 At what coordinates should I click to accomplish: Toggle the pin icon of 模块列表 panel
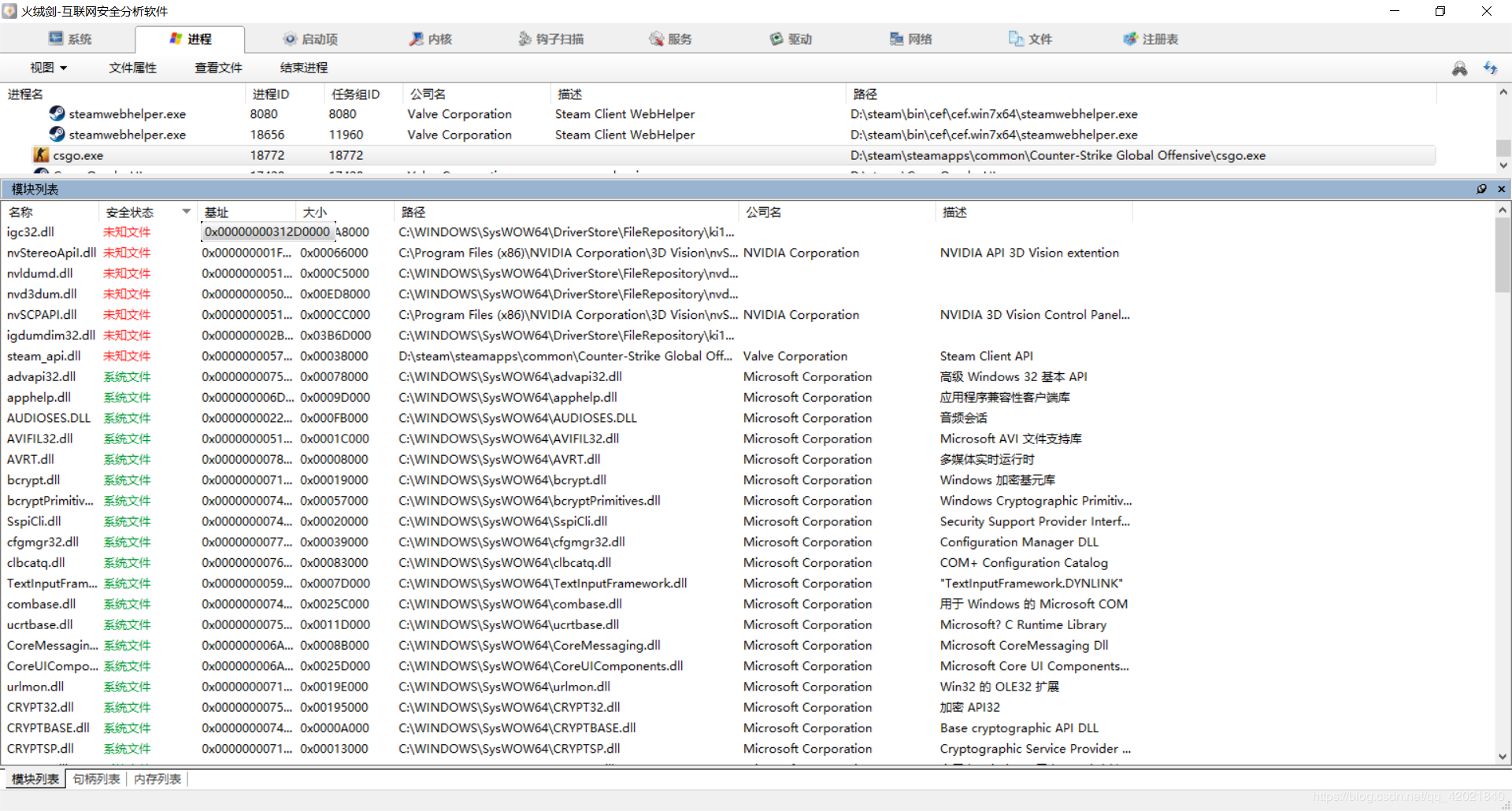[1481, 189]
